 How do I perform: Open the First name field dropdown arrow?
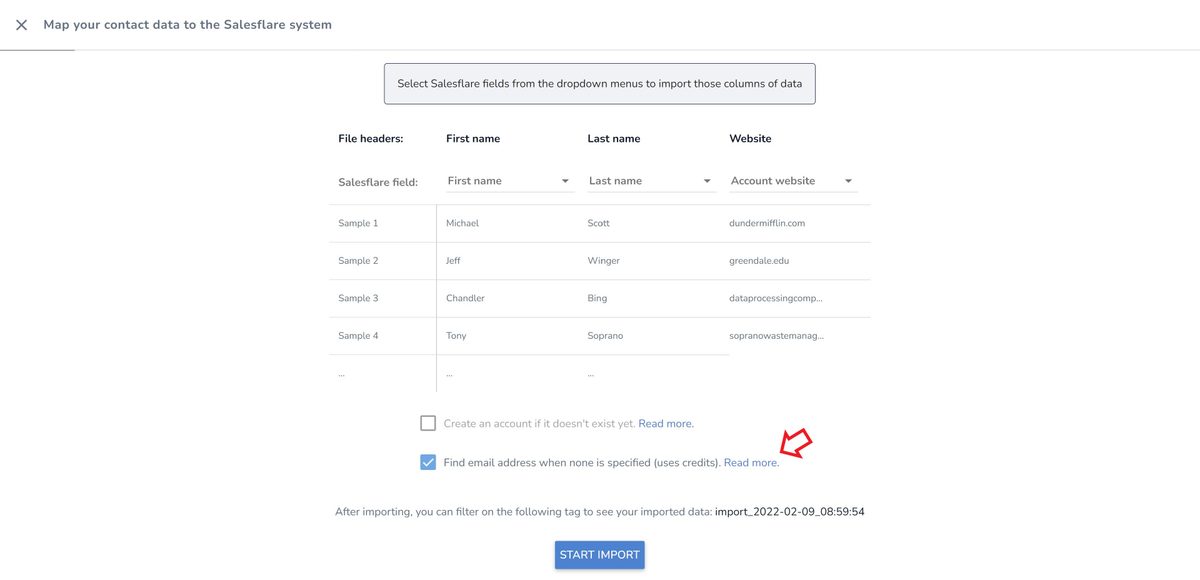[x=565, y=181]
